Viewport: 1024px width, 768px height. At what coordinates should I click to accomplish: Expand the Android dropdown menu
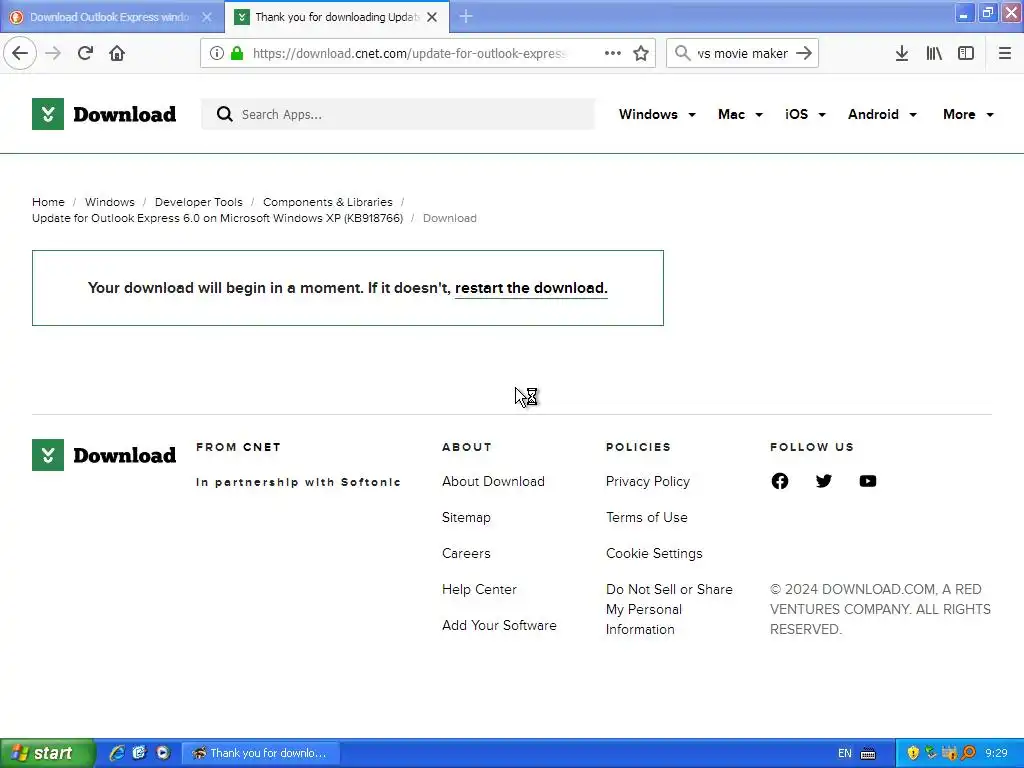[882, 114]
